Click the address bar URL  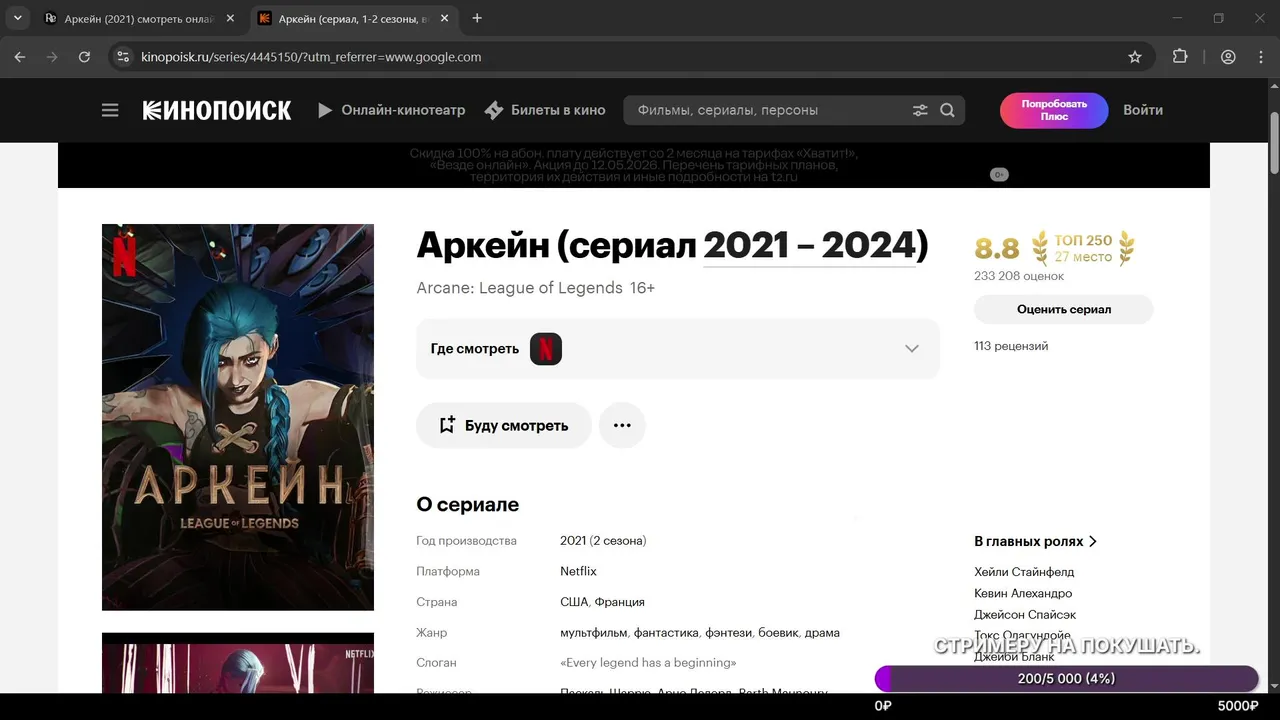pos(311,57)
